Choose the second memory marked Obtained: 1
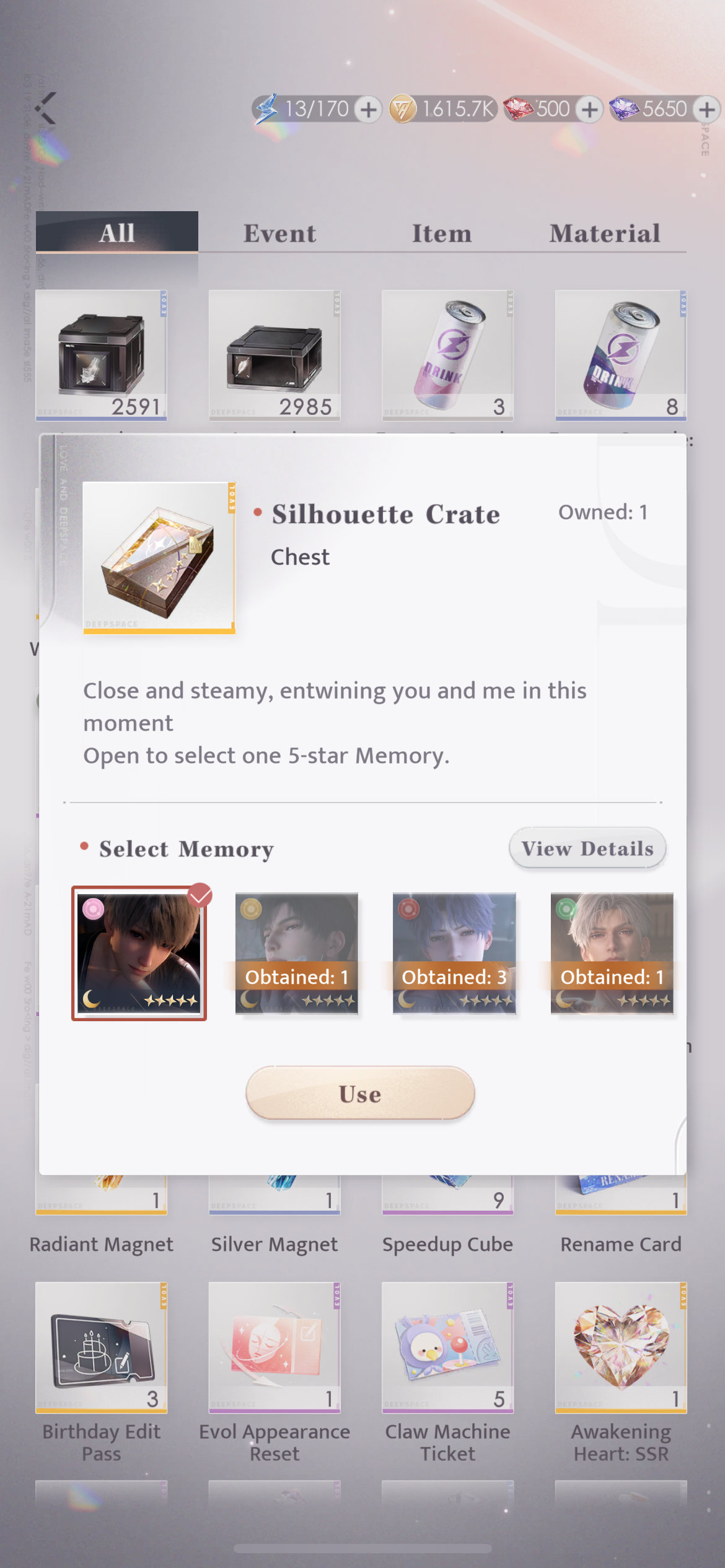725x1568 pixels. click(x=297, y=953)
